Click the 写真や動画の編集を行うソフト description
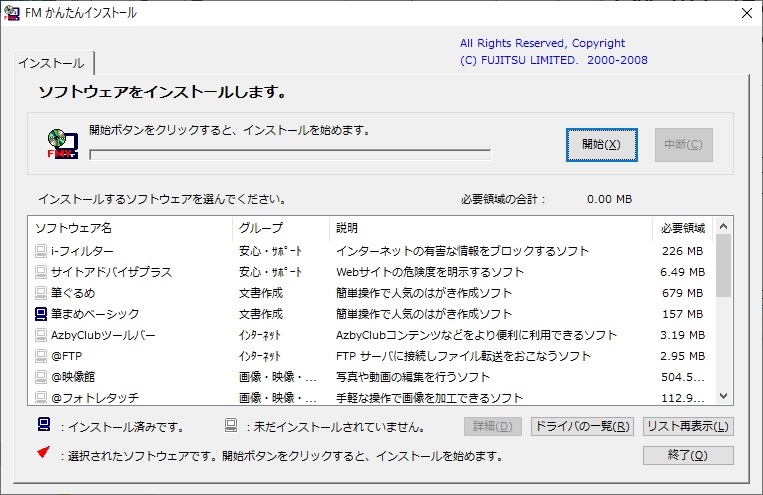This screenshot has width=763, height=495. (x=413, y=377)
